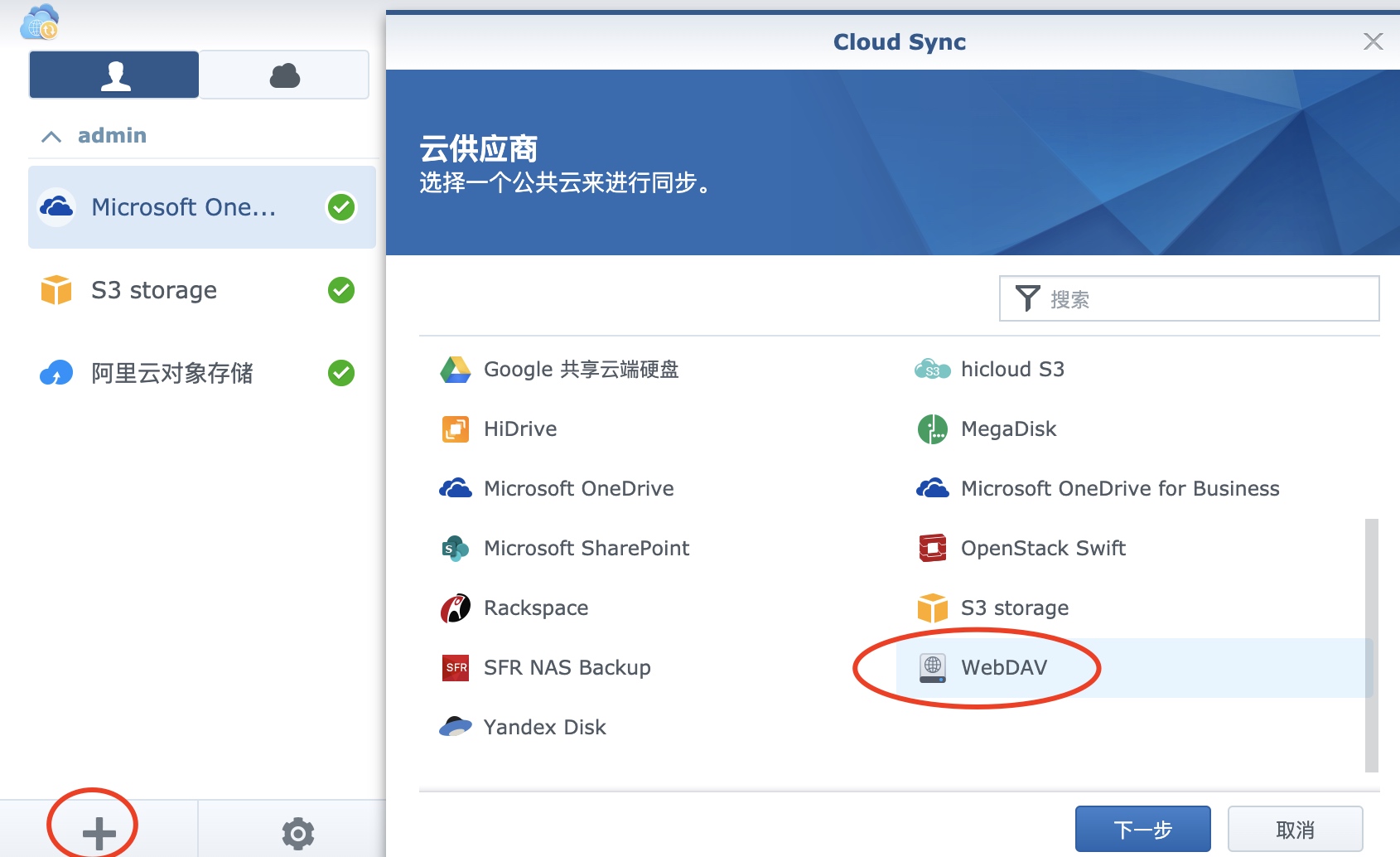
Task: Switch to the user connections tab
Action: click(x=114, y=75)
